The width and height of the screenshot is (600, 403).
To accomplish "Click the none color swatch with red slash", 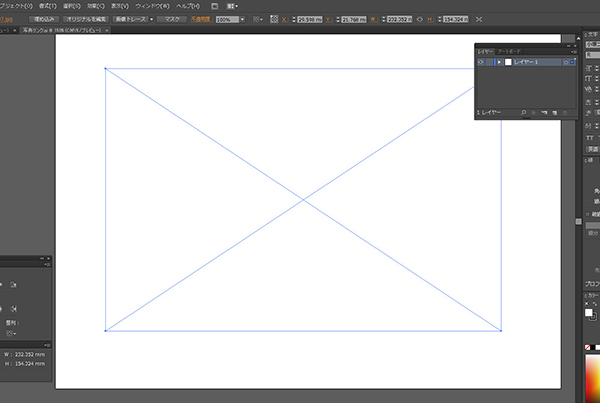I will pyautogui.click(x=587, y=348).
